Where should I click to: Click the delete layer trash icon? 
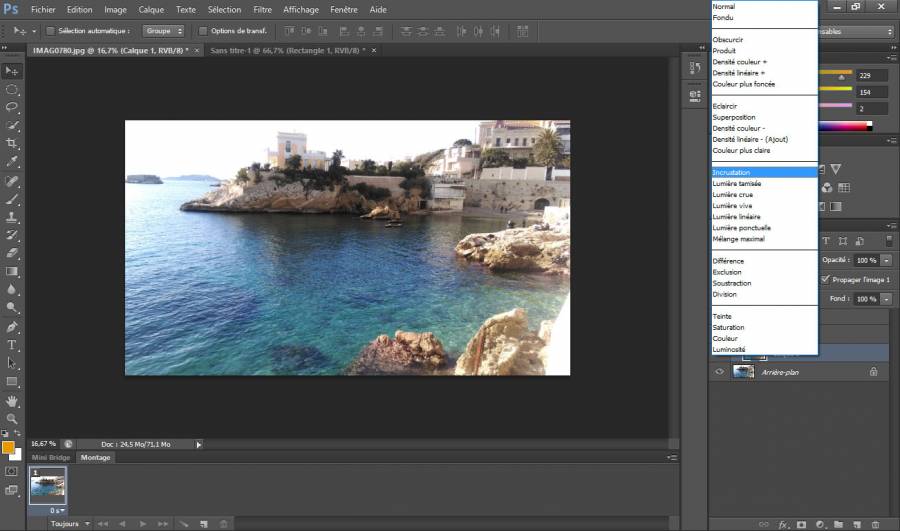[875, 523]
